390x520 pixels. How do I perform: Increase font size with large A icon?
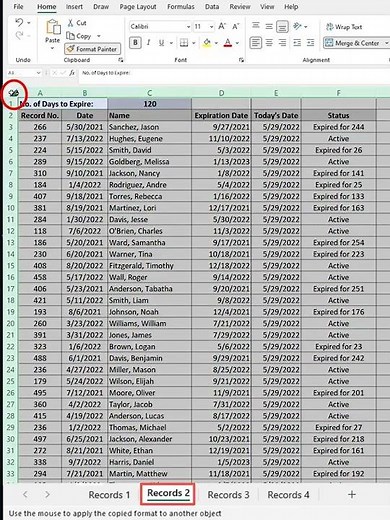(x=222, y=26)
